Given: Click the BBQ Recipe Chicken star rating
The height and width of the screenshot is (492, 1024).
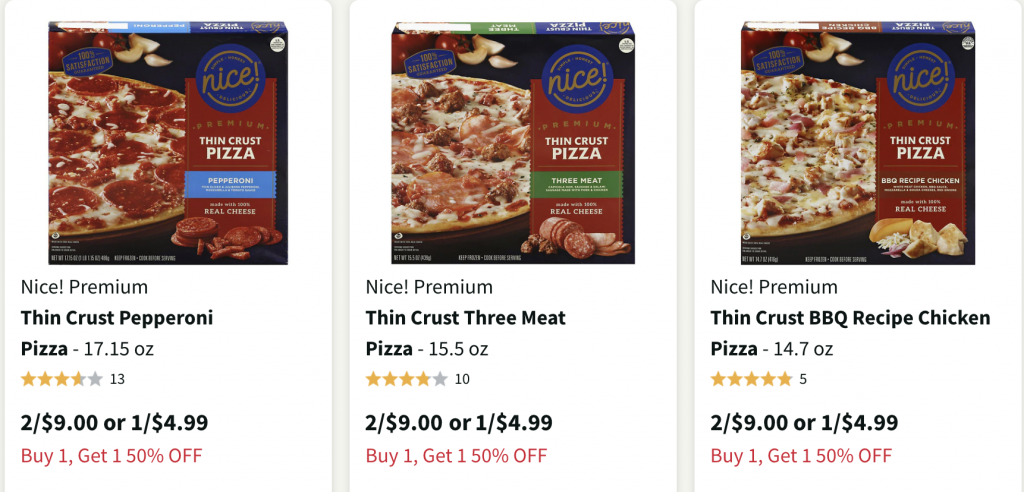Looking at the screenshot, I should click(751, 379).
